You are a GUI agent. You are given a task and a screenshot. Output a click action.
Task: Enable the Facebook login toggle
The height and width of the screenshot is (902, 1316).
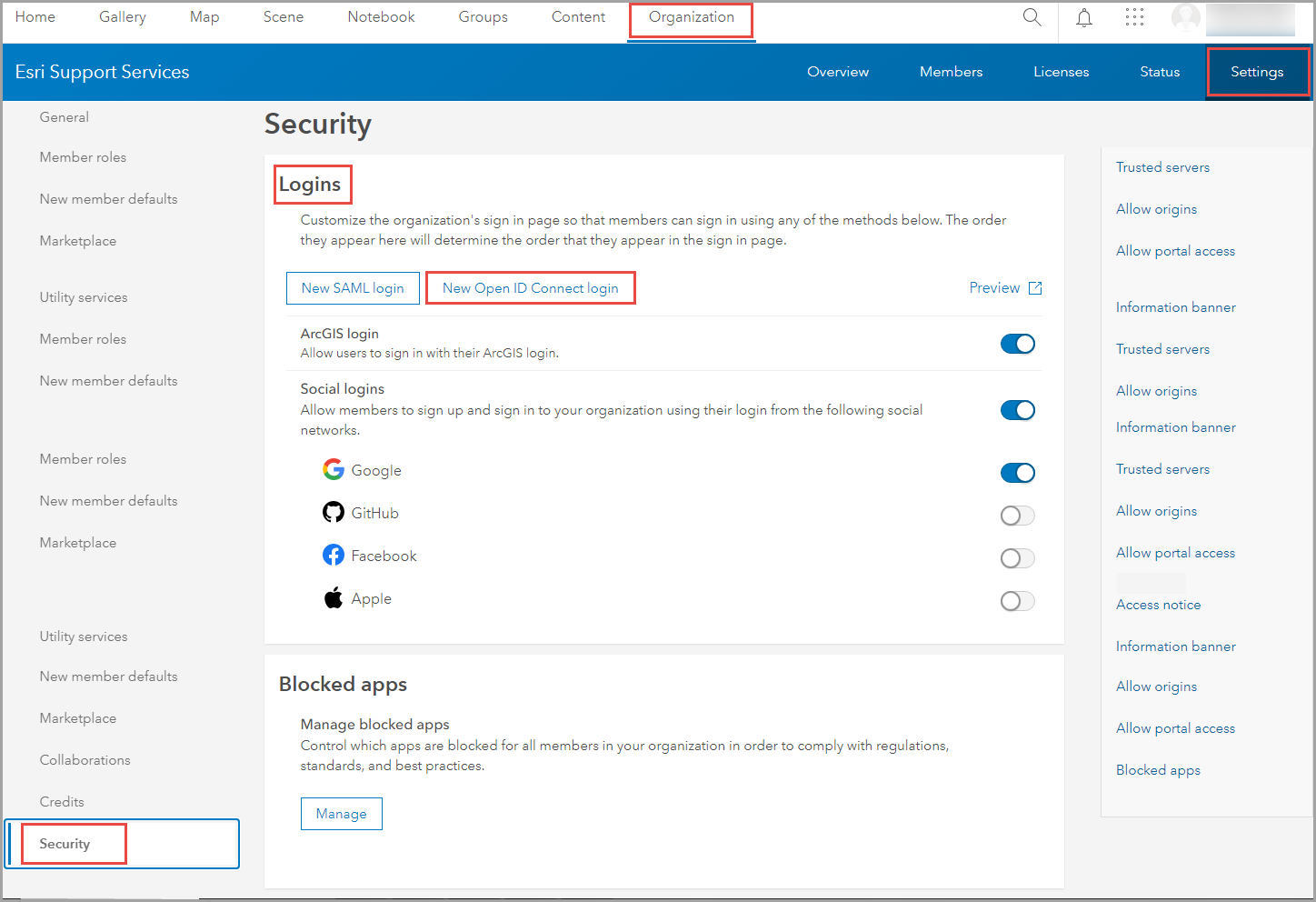pos(1017,558)
